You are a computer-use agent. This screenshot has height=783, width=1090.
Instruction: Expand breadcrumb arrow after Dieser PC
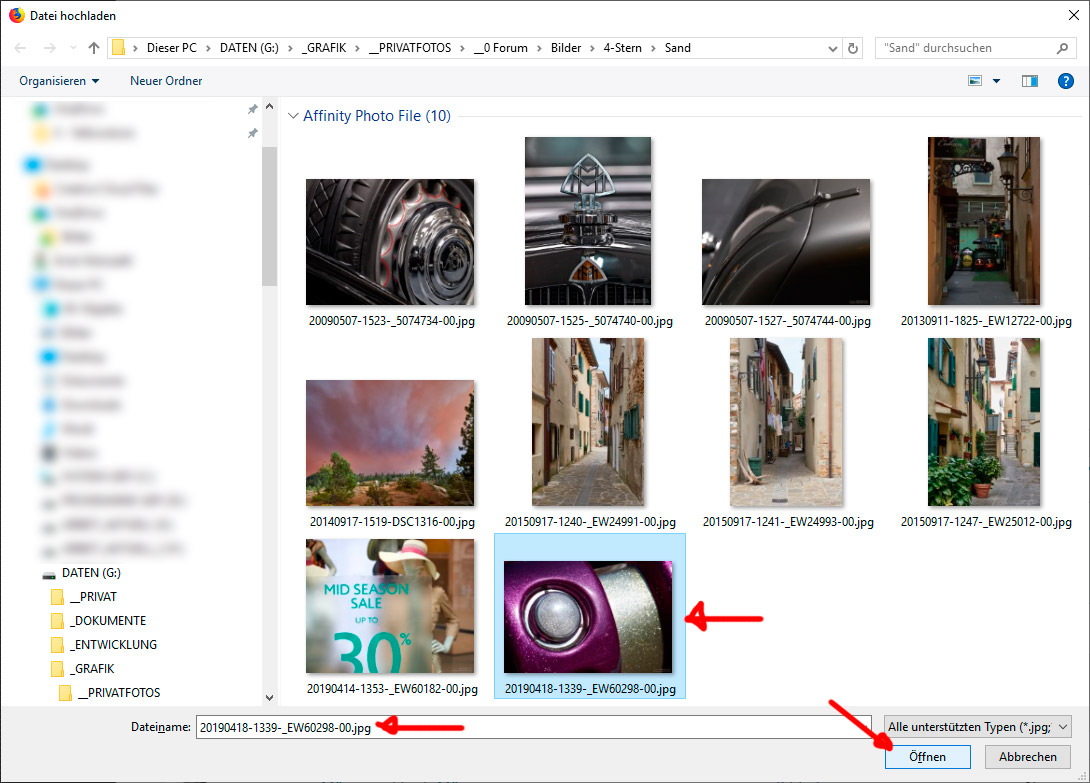(x=208, y=48)
